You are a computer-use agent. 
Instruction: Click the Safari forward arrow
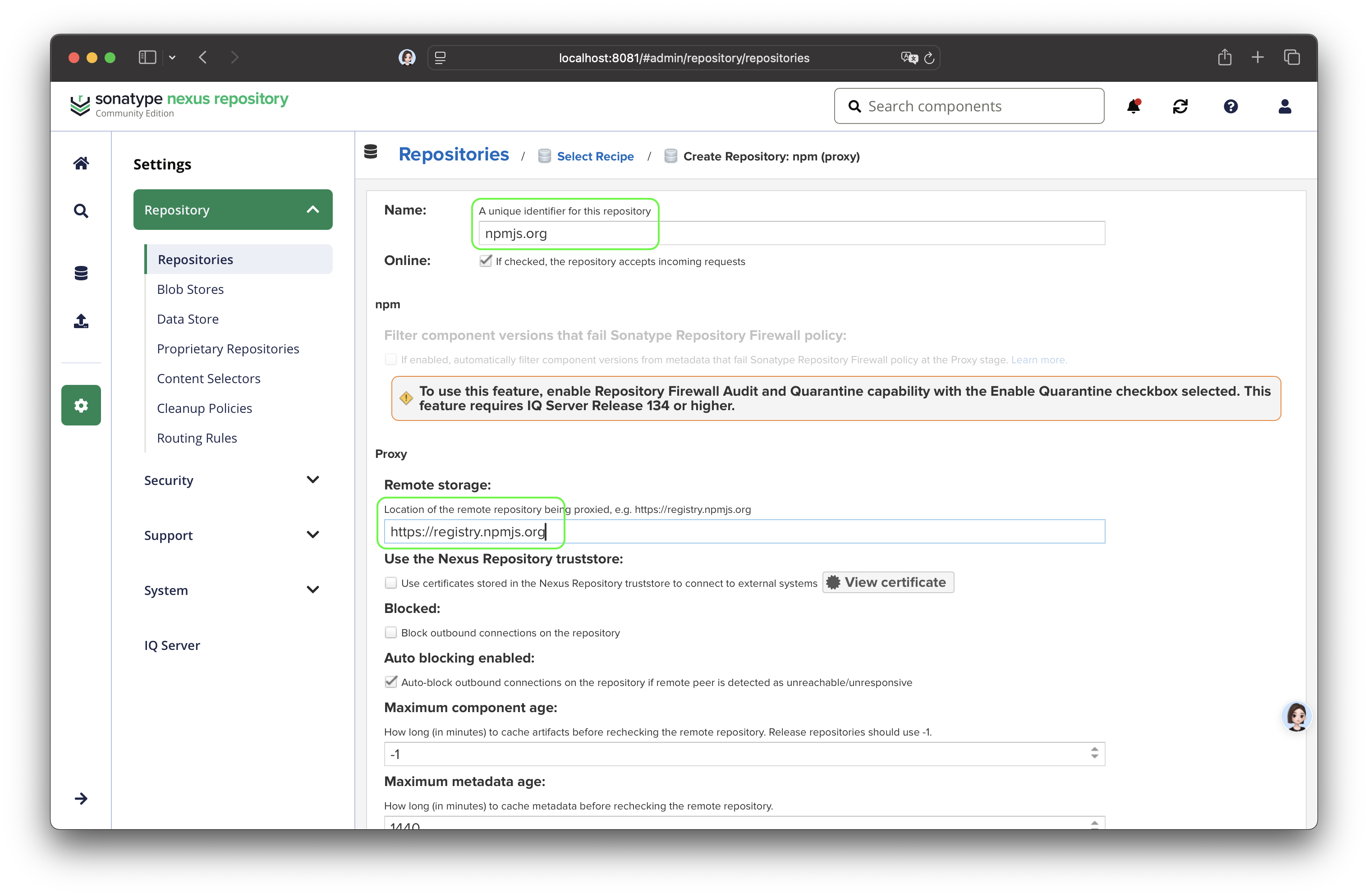234,58
